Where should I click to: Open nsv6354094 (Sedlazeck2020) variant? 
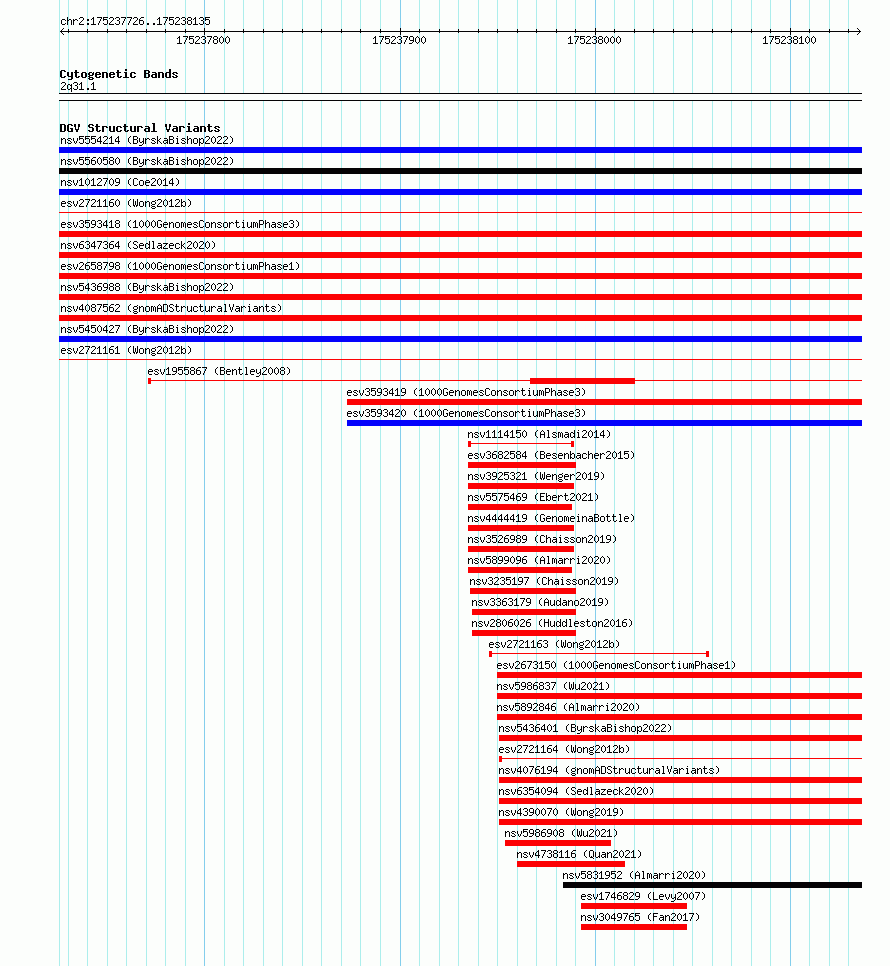click(x=576, y=790)
